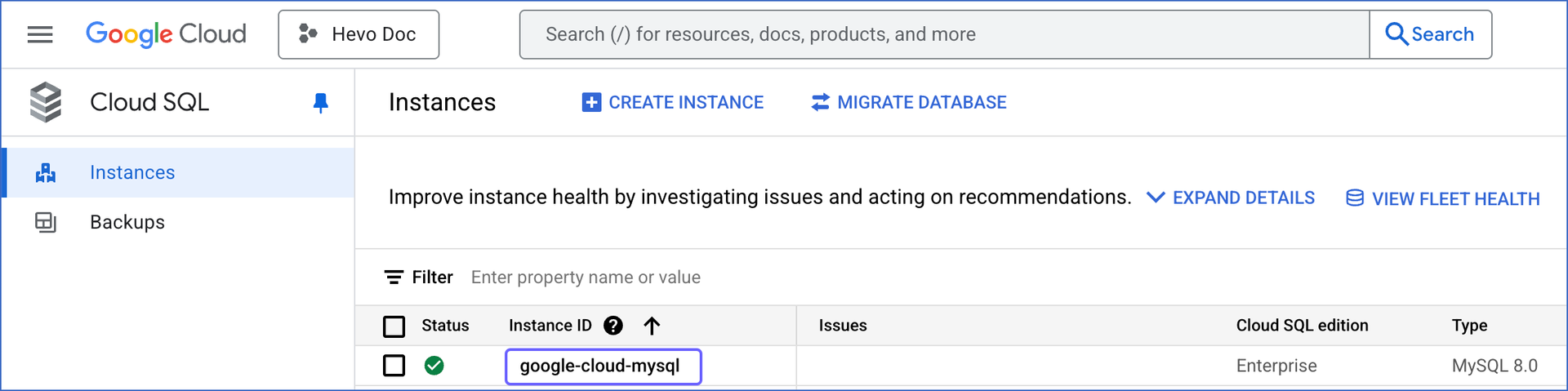Image resolution: width=1568 pixels, height=391 pixels.
Task: Click the Cloud SQL edition column header
Action: click(1302, 326)
